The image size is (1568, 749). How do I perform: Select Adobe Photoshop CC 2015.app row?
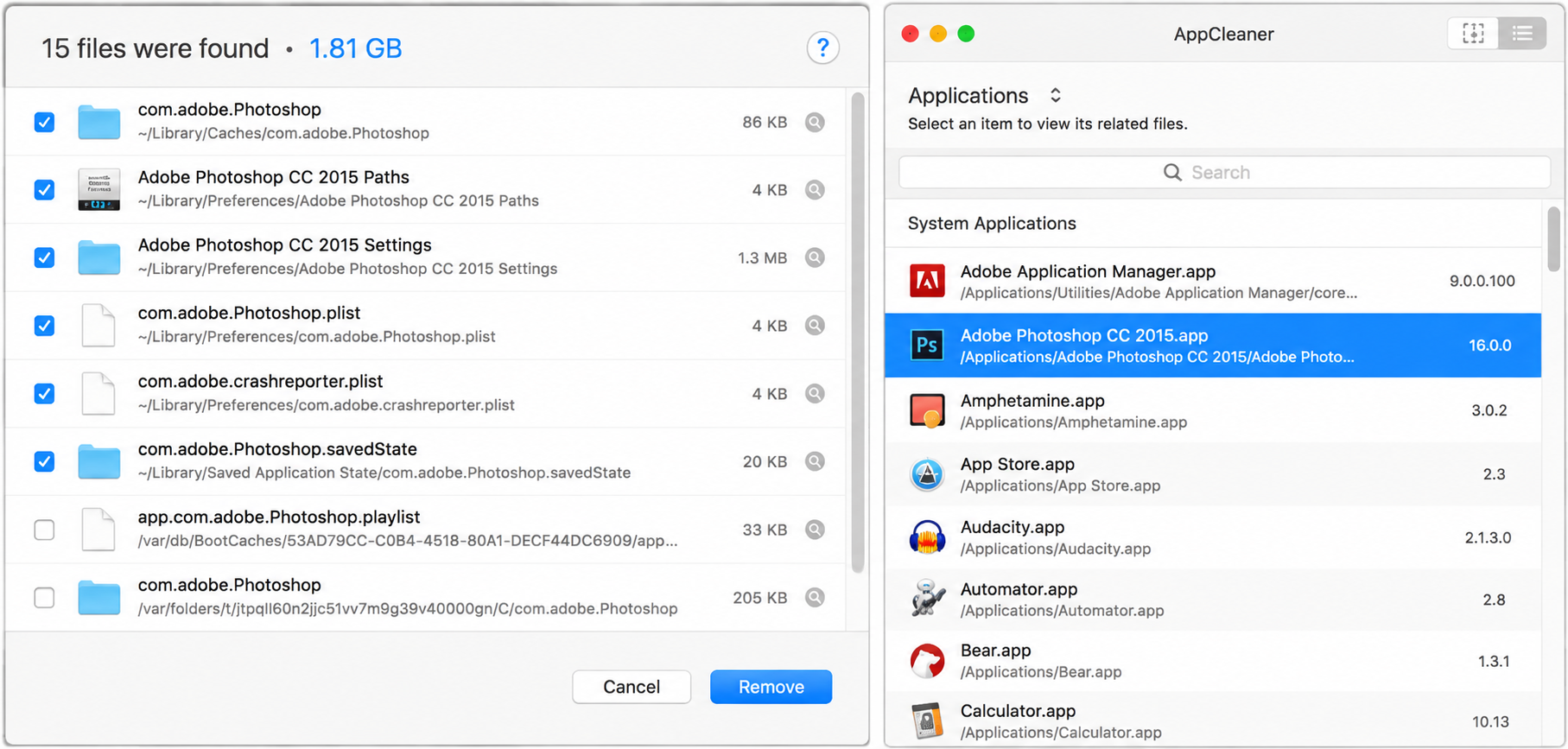(x=1212, y=345)
